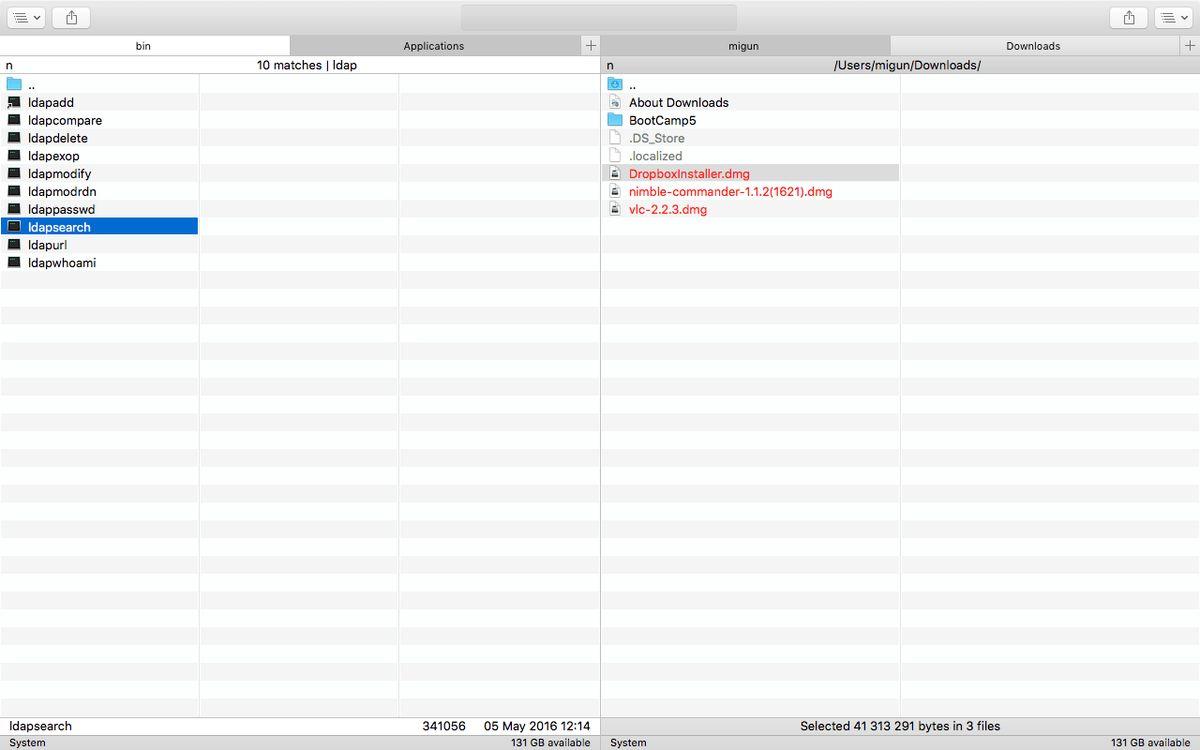Click the vlc-2.2.3.dmg disk image icon
Image resolution: width=1200 pixels, height=750 pixels.
(x=615, y=210)
